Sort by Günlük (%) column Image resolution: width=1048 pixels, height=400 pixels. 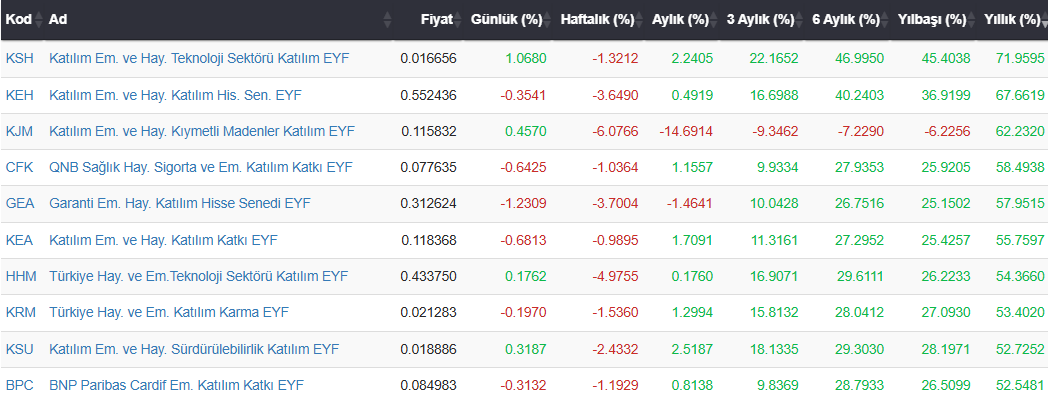point(509,20)
